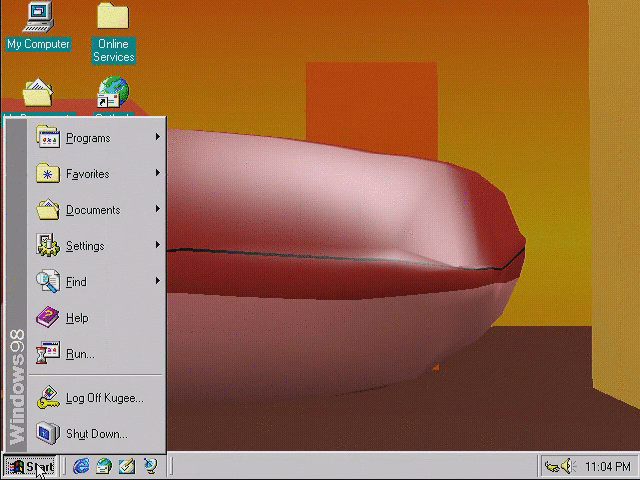This screenshot has height=480, width=640.
Task: Select Programs in the Start menu
Action: [x=97, y=138]
